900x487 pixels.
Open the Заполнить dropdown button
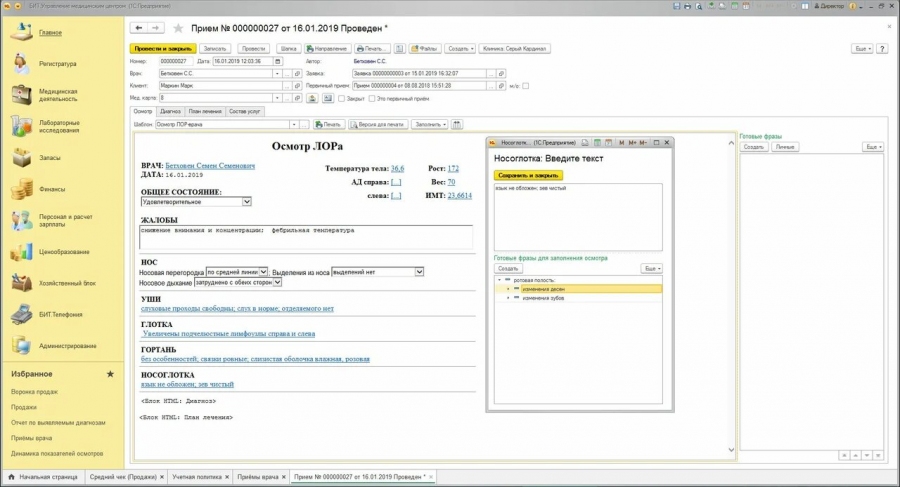pyautogui.click(x=429, y=124)
